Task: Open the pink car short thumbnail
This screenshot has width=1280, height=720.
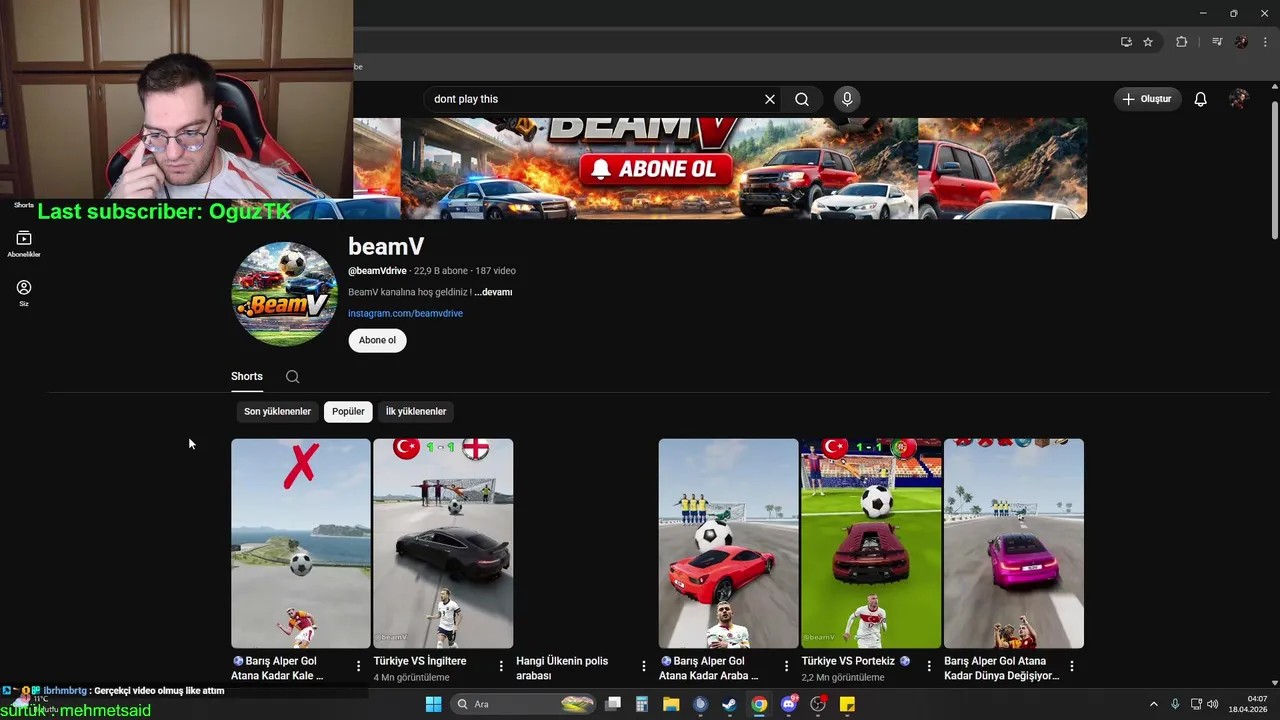Action: [x=1014, y=543]
